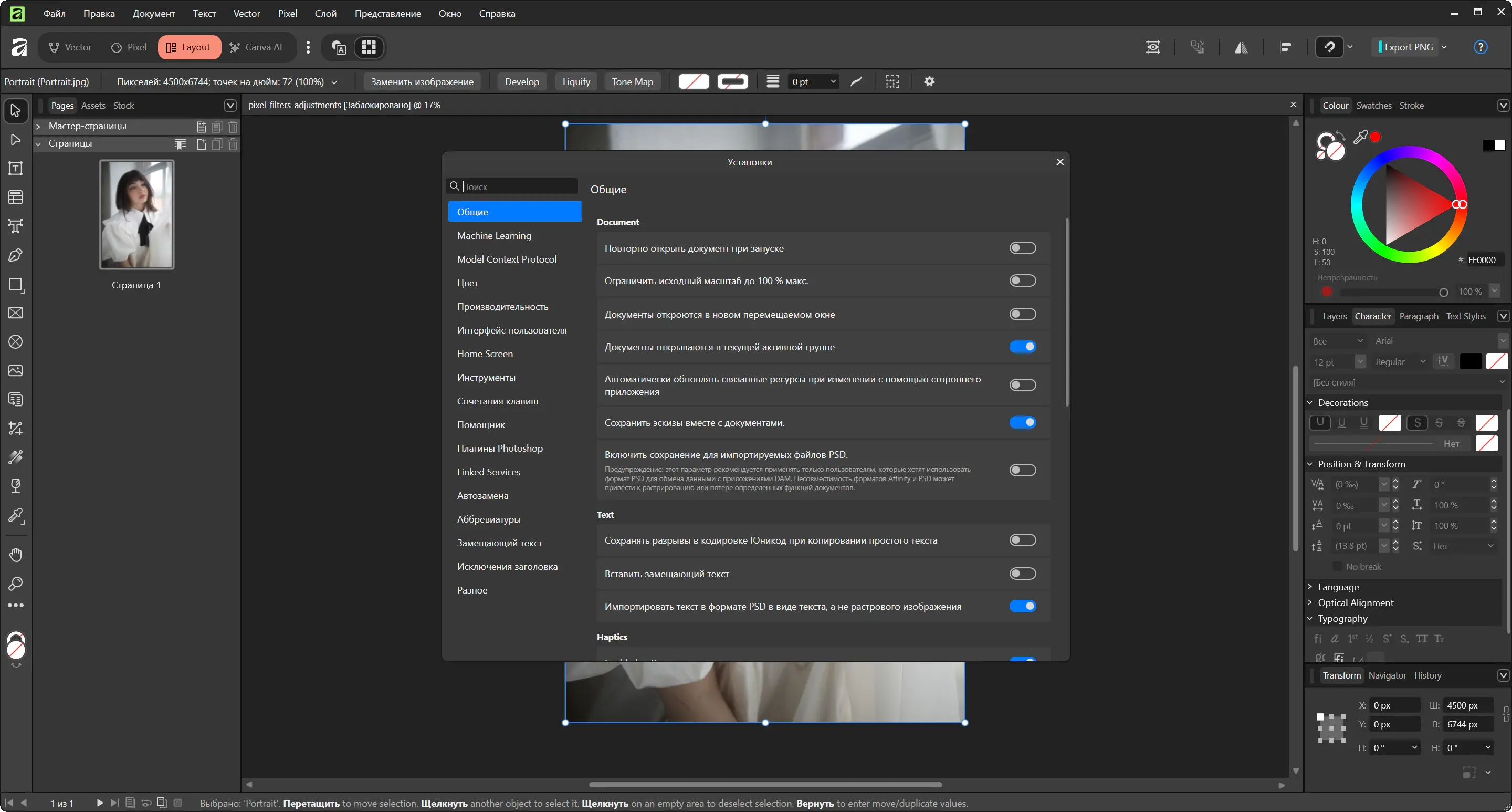Open the Слой menu
The height and width of the screenshot is (812, 1512).
point(325,14)
